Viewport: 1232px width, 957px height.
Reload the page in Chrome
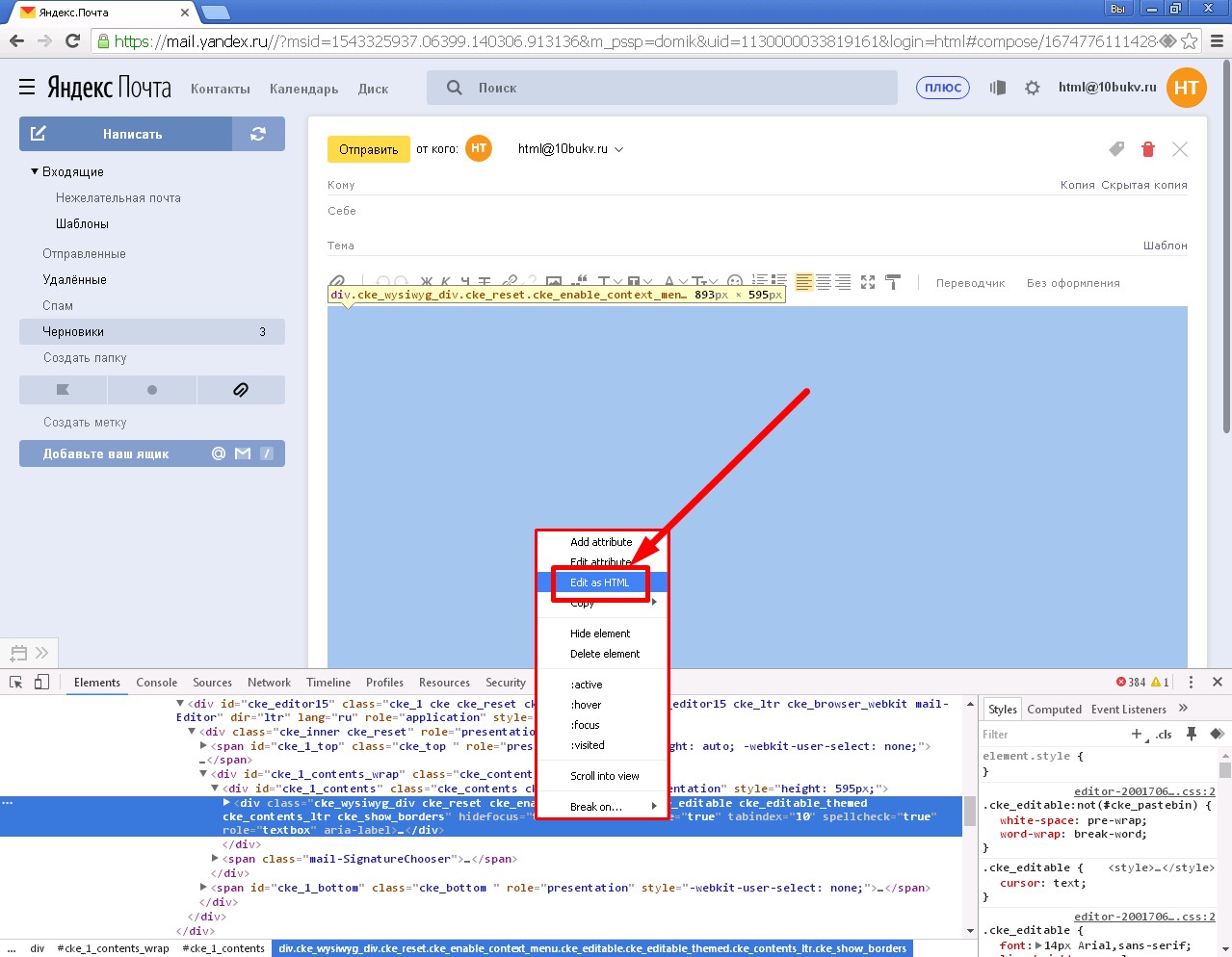(x=72, y=40)
